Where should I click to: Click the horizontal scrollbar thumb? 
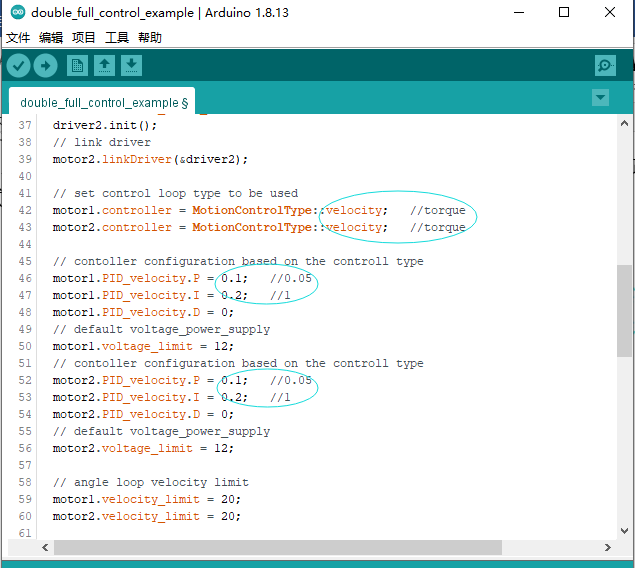[x=278, y=548]
